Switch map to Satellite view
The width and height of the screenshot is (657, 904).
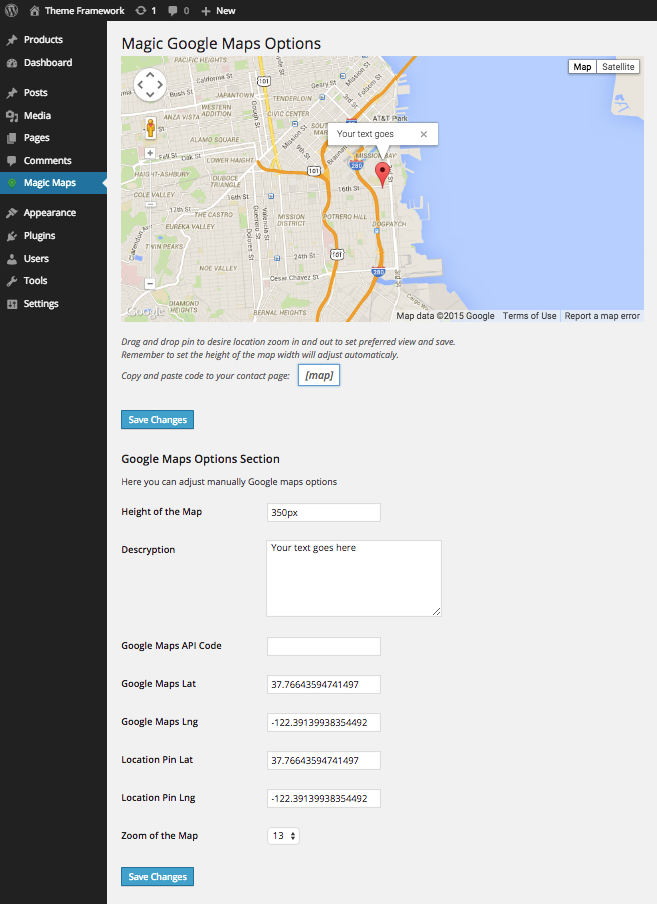pyautogui.click(x=618, y=67)
